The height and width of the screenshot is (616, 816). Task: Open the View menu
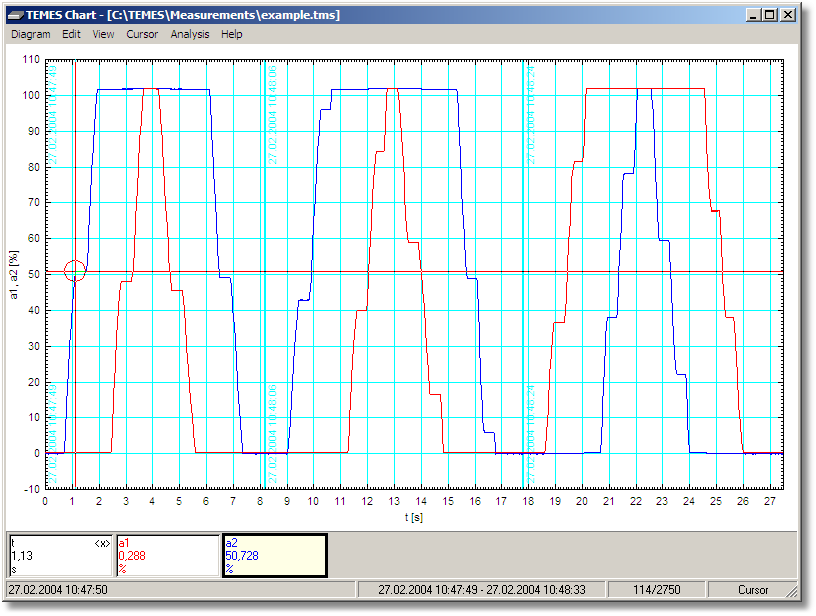(103, 34)
